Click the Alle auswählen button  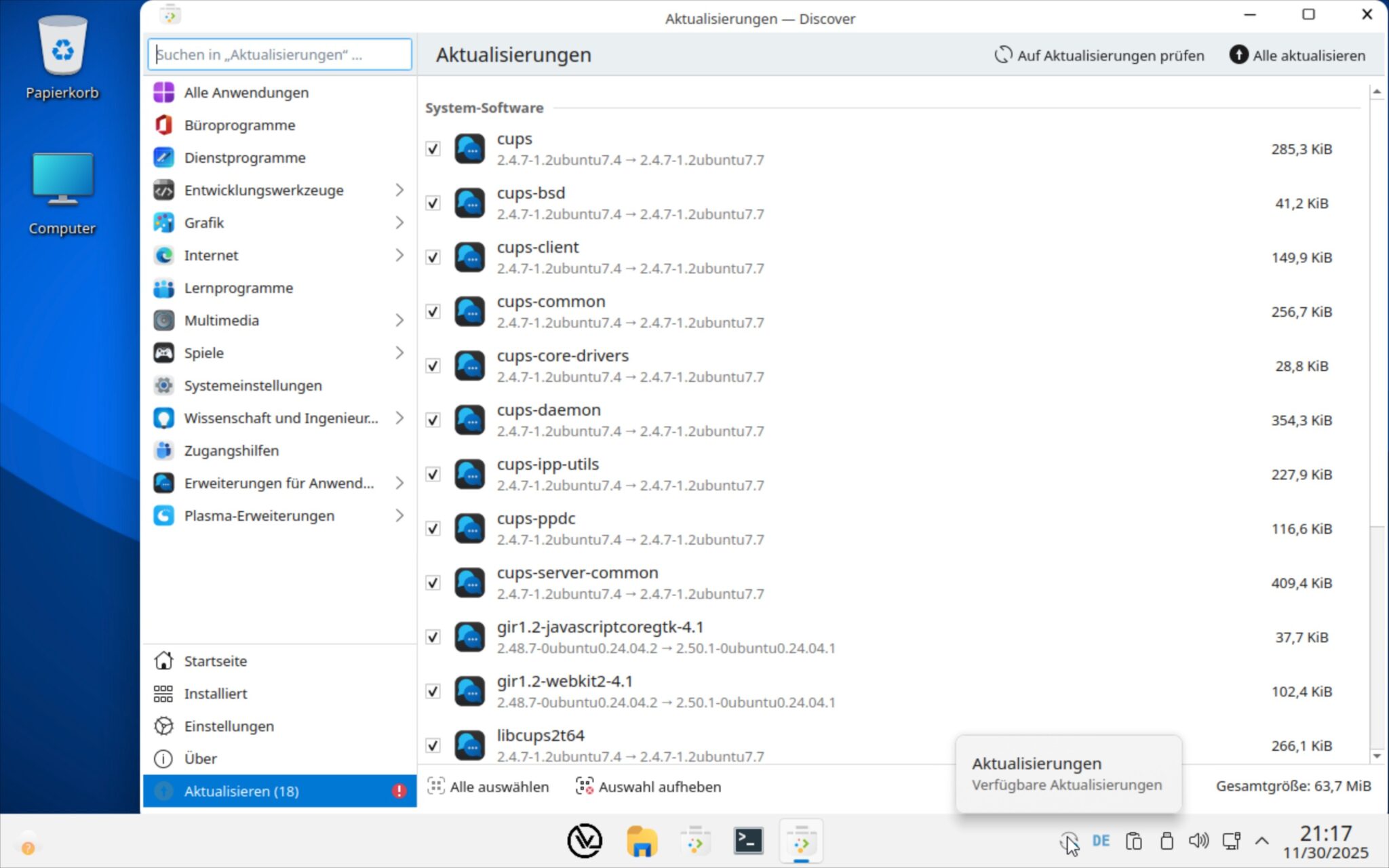[x=488, y=787]
